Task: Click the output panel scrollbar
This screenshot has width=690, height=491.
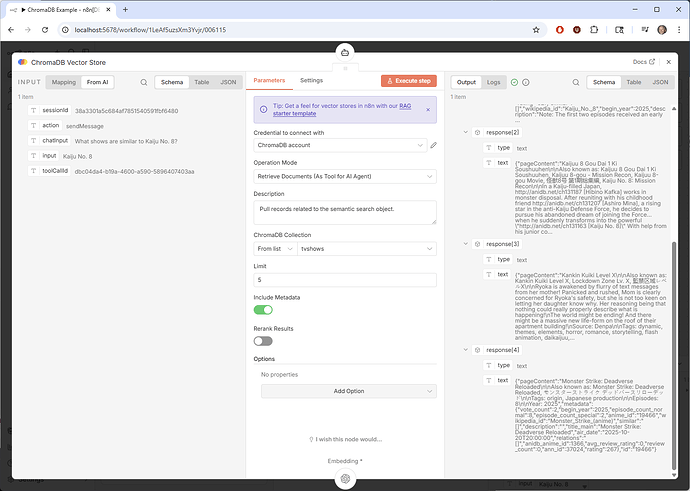Action: tap(674, 355)
